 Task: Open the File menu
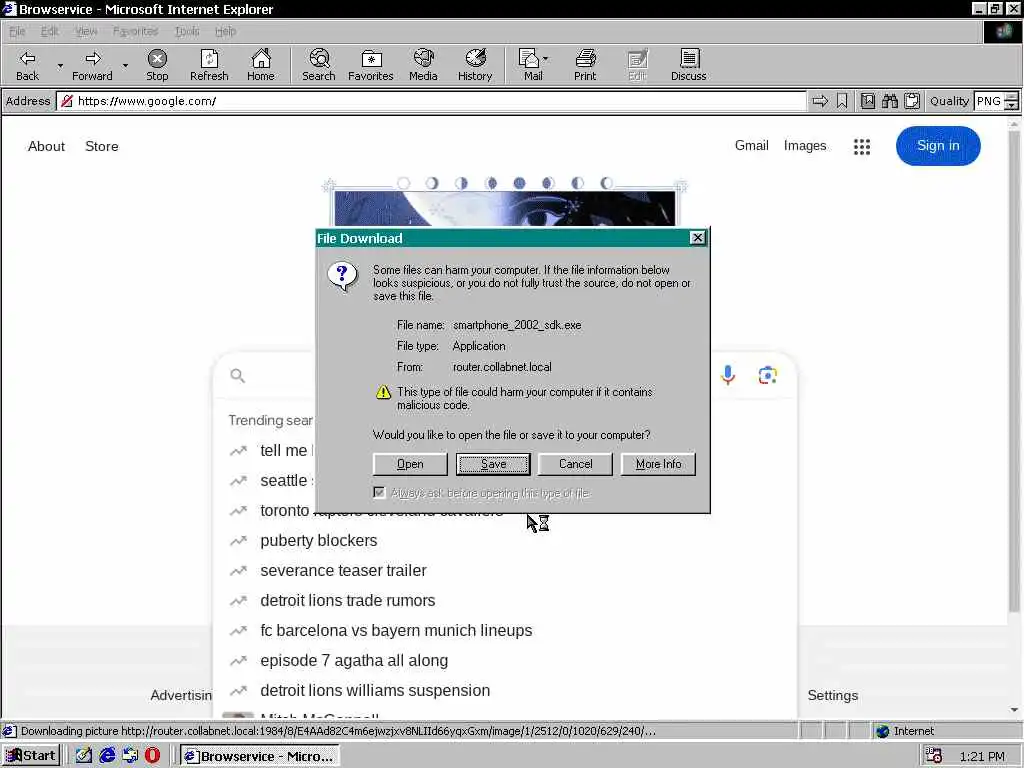pyautogui.click(x=17, y=31)
